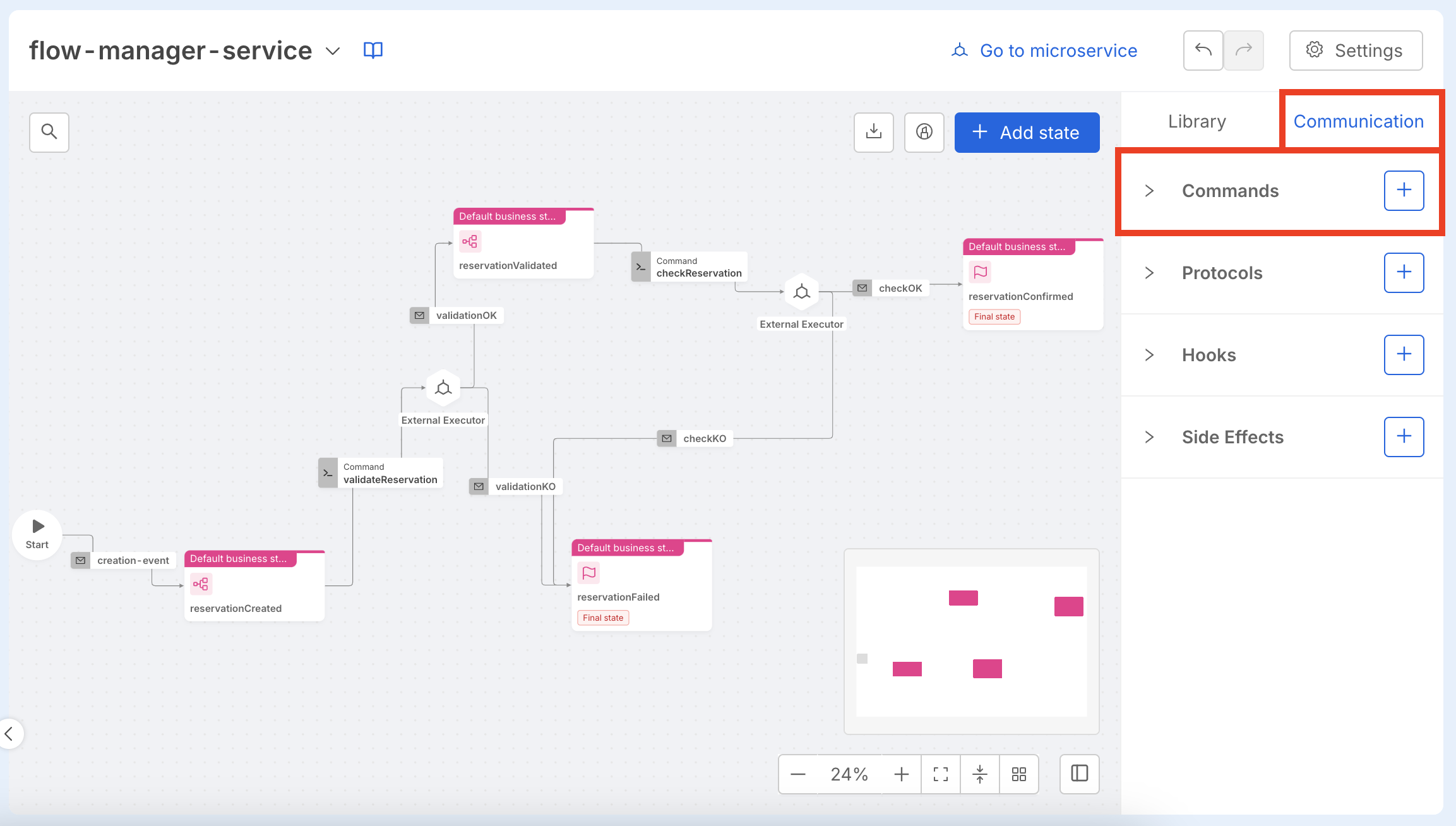
Task: Toggle the lock icon near Add state
Action: (924, 132)
